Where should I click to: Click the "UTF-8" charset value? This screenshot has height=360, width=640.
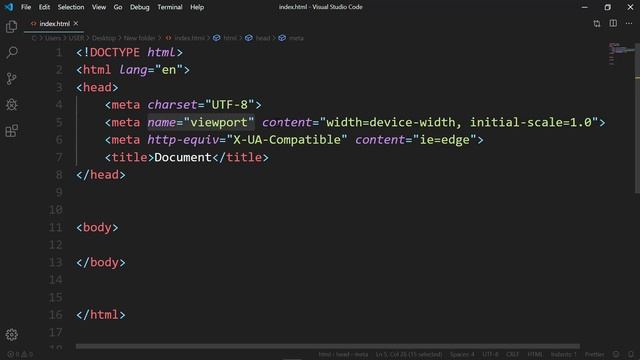click(x=229, y=105)
